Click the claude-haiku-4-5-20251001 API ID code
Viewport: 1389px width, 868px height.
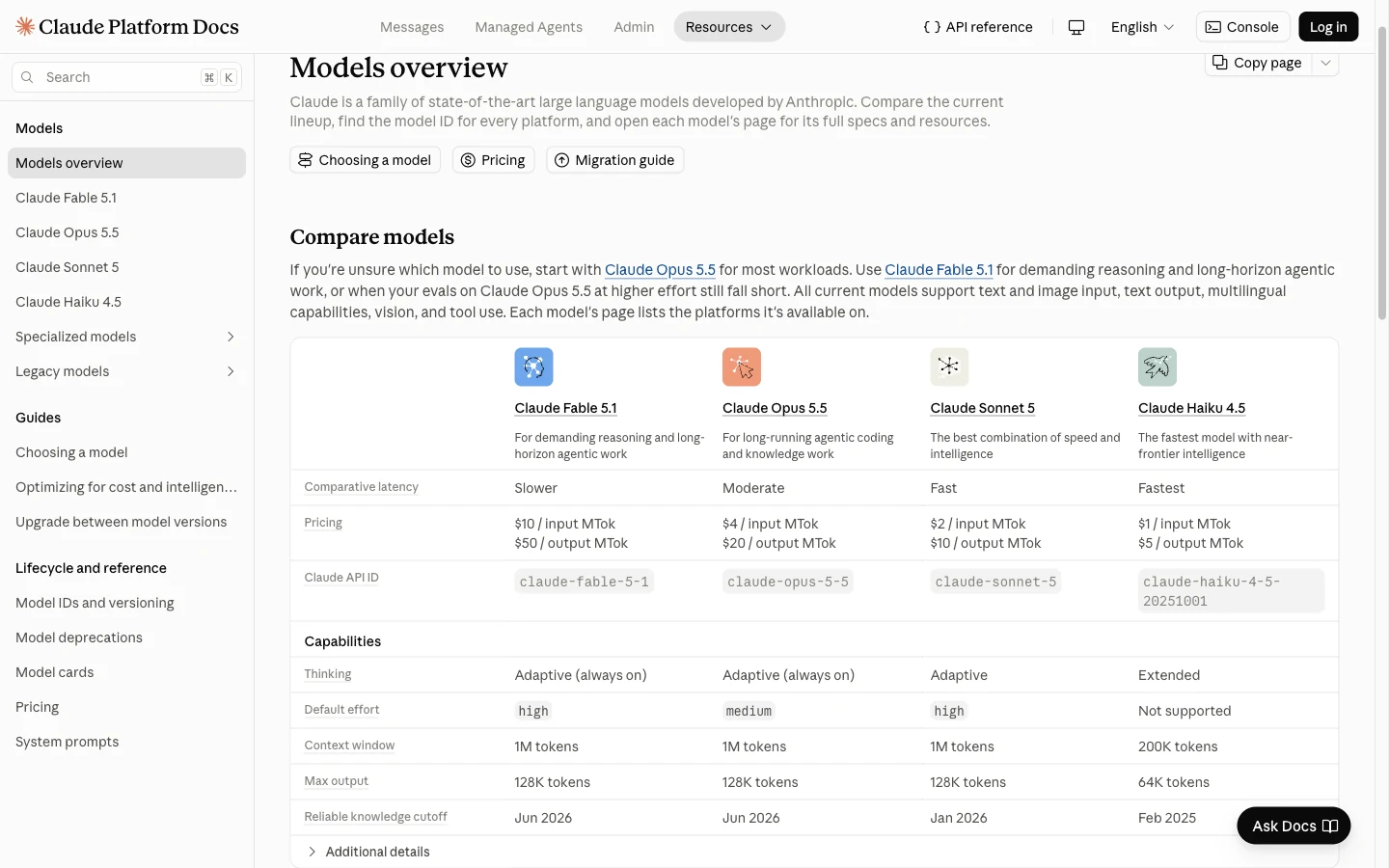coord(1231,591)
